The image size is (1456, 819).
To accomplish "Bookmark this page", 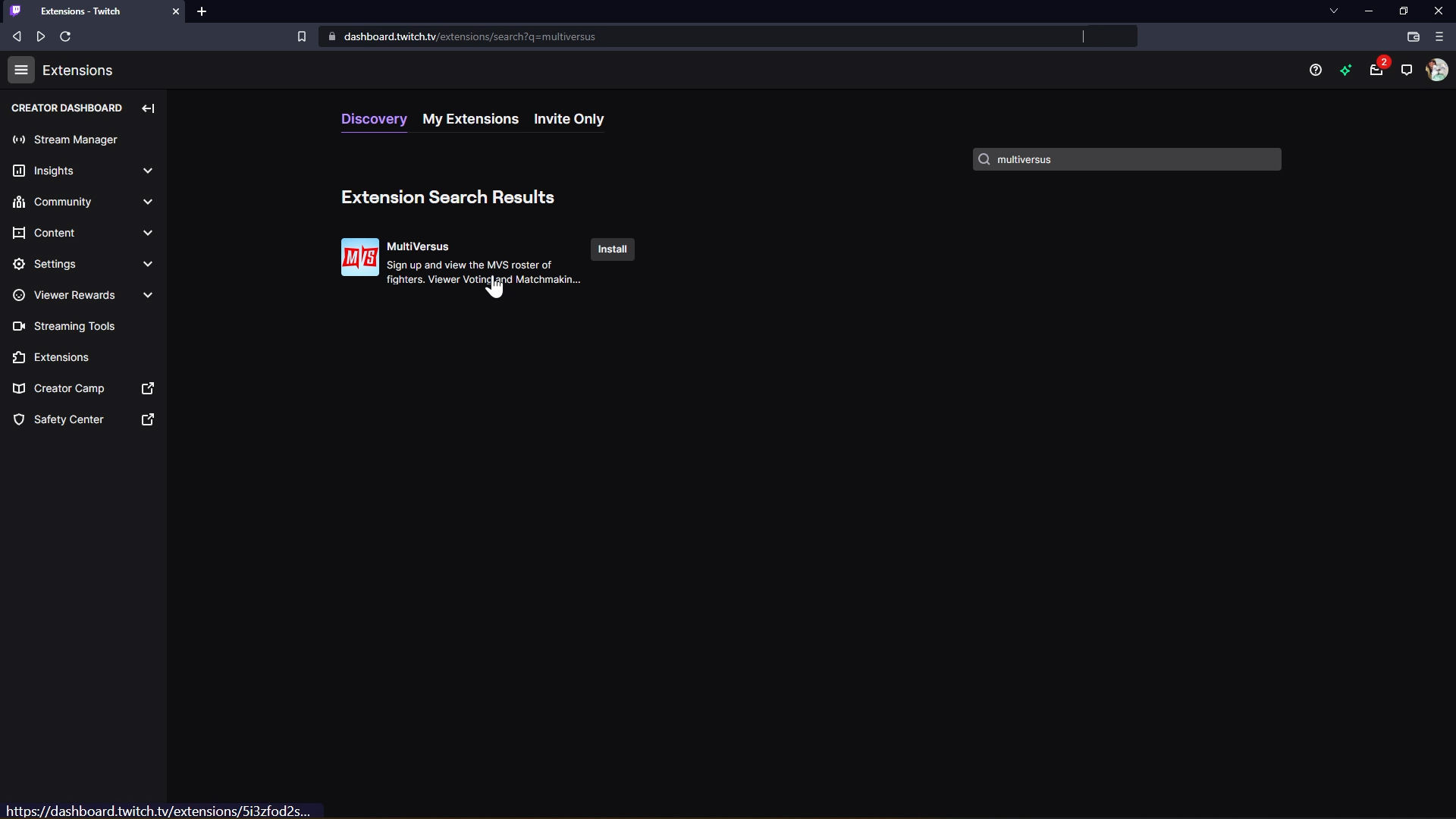I will tap(302, 36).
